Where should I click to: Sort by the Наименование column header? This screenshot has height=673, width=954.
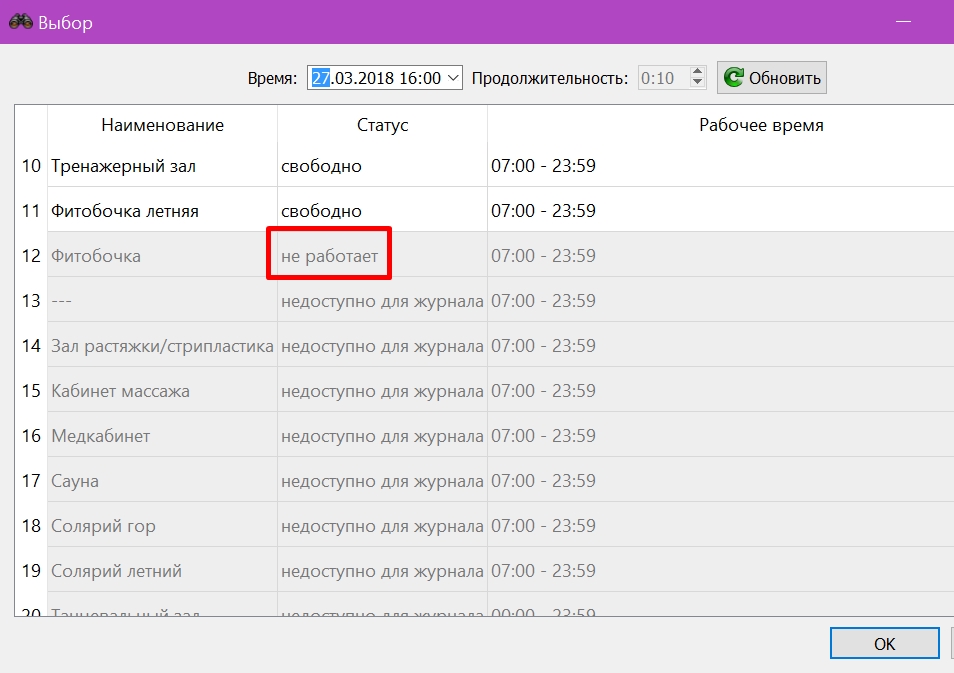click(x=162, y=125)
